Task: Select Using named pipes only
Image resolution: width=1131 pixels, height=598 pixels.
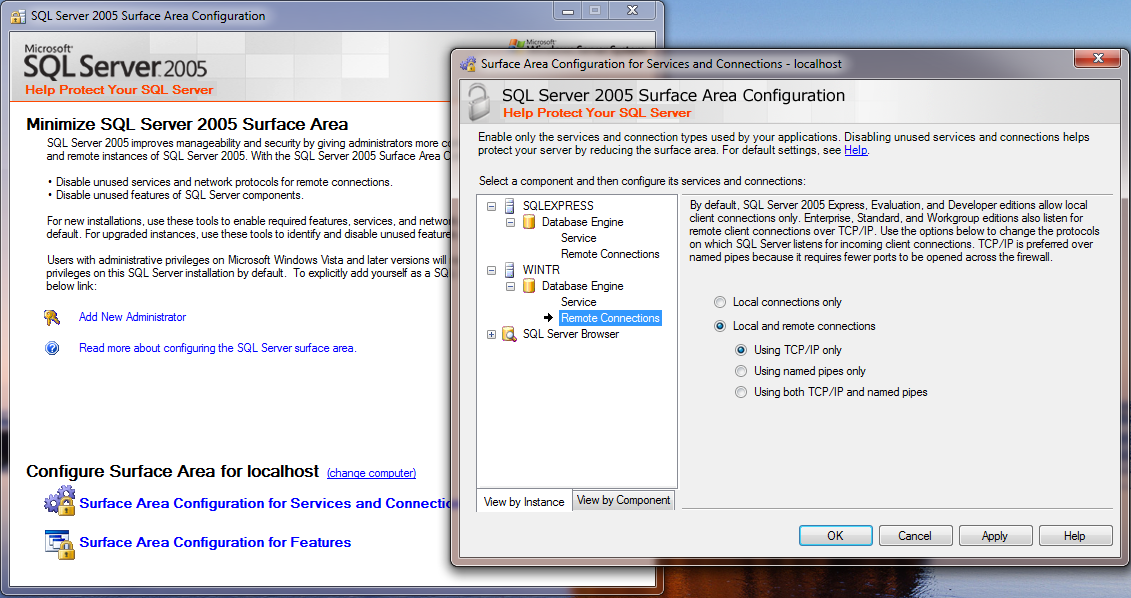Action: point(741,371)
